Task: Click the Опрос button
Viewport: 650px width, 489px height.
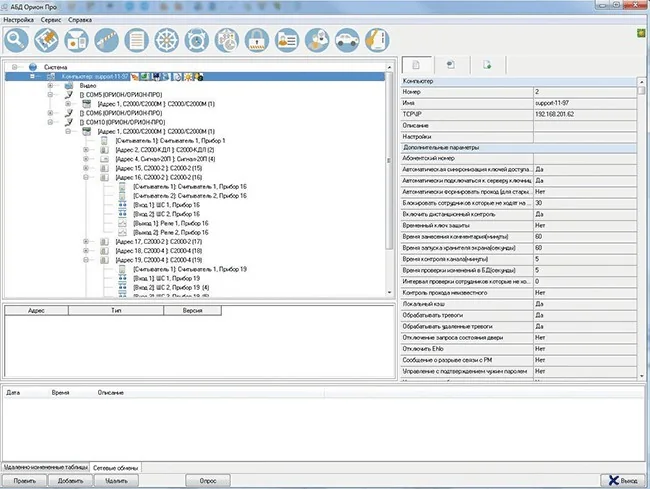Action: click(x=208, y=481)
